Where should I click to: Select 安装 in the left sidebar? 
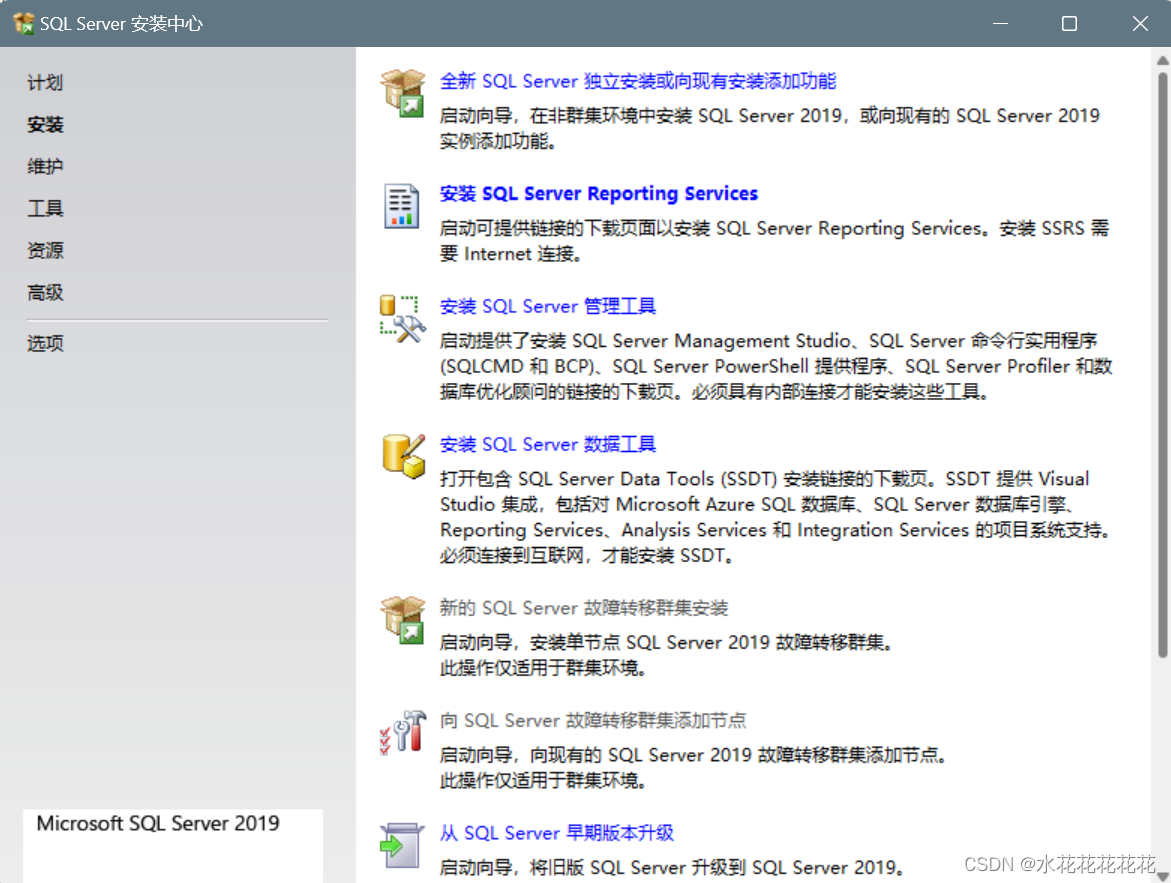pyautogui.click(x=45, y=124)
